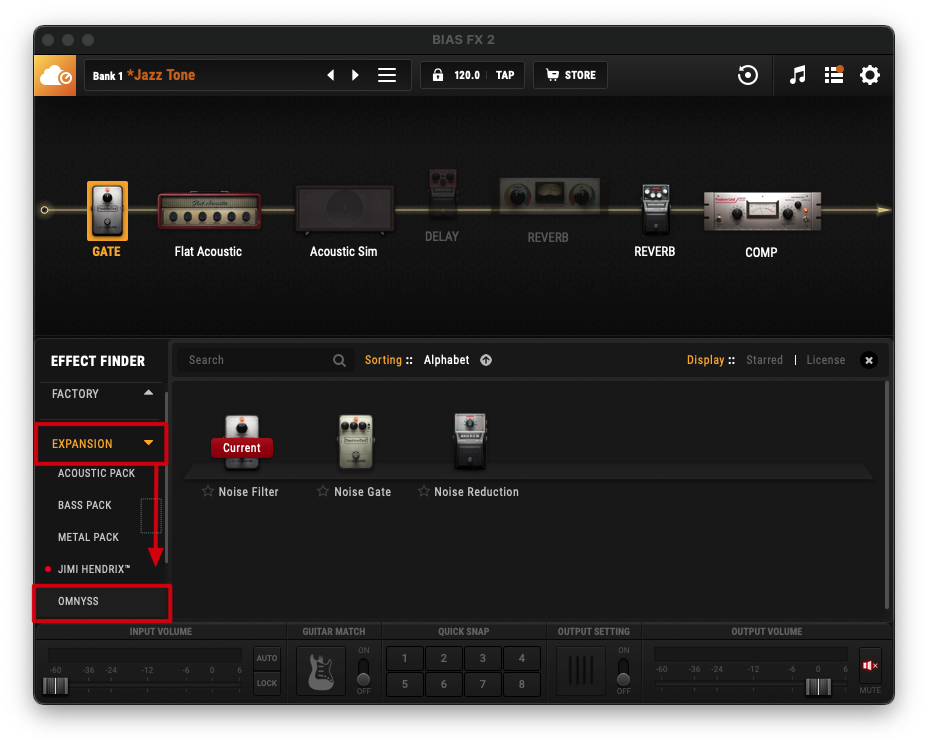Tap tempo with the TAP button

pos(505,75)
